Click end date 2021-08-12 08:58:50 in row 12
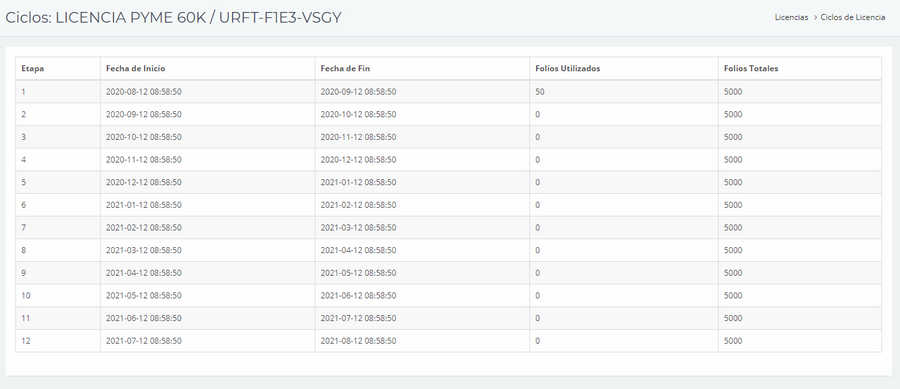 tap(358, 341)
